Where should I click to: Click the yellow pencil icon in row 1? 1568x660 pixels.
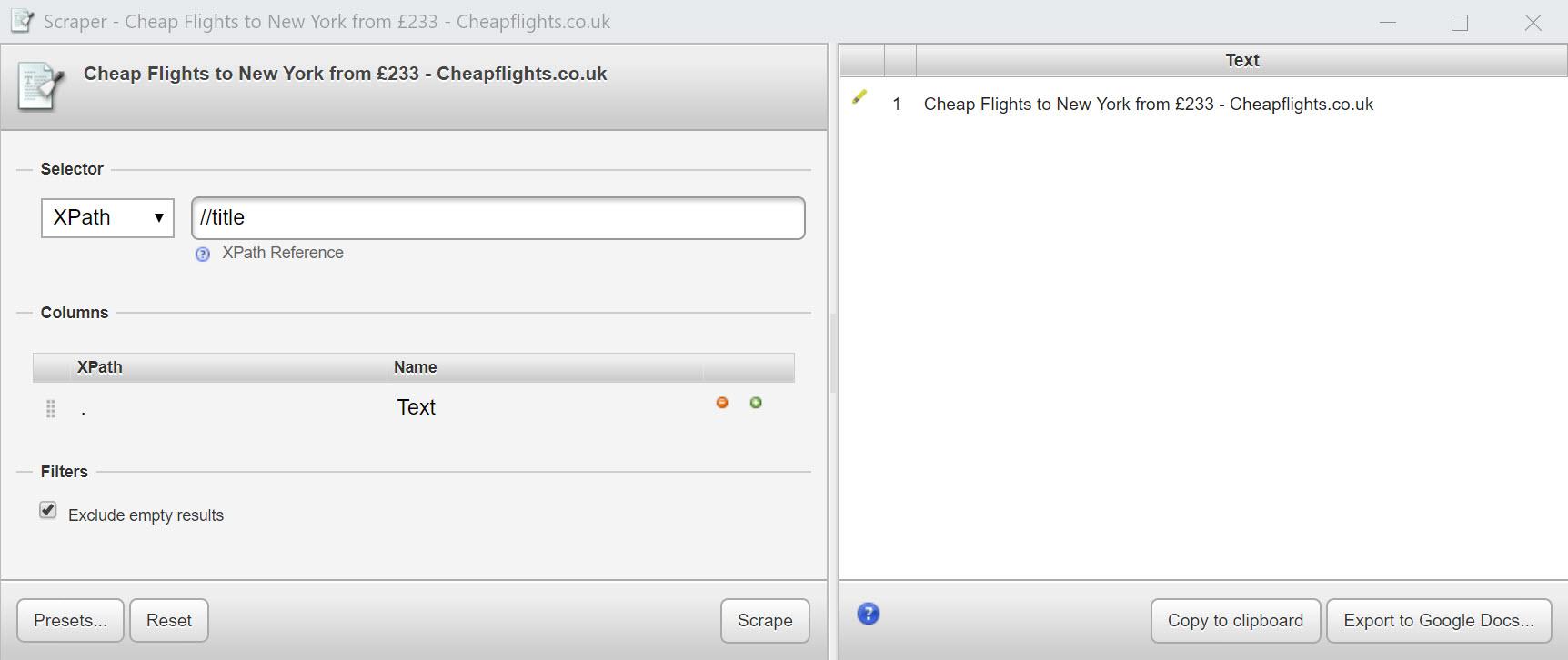(x=859, y=96)
